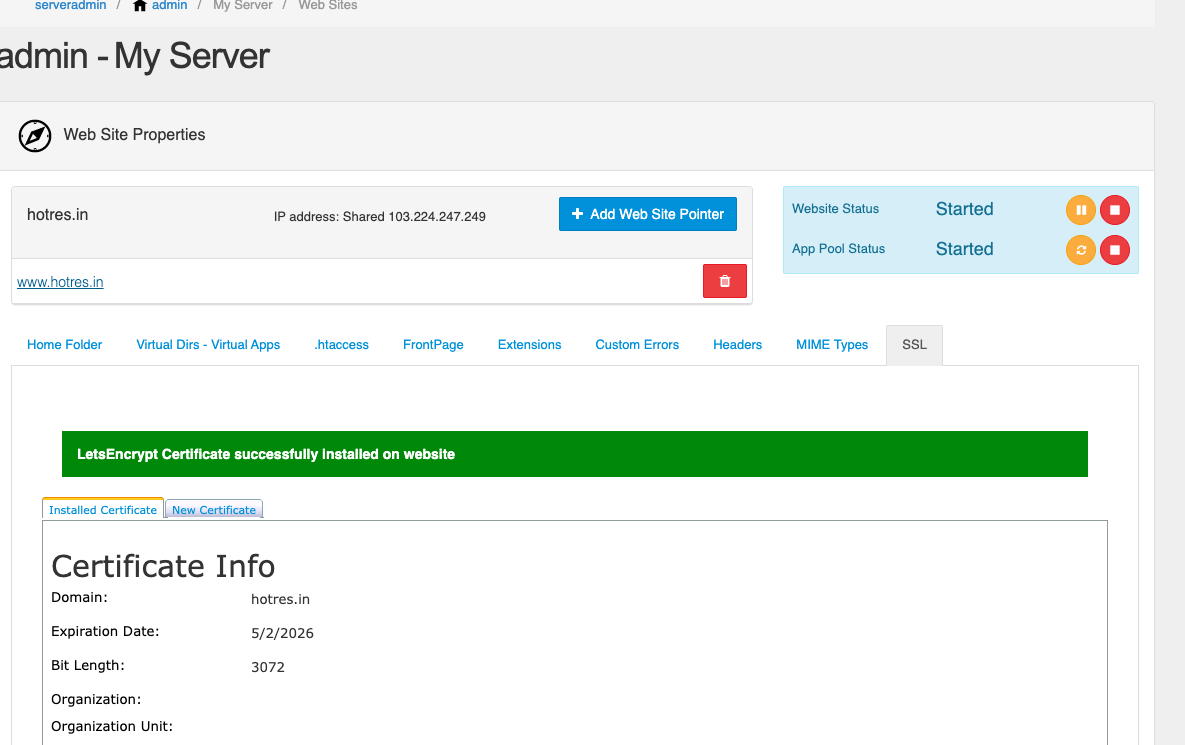Switch to the New Certificate tab
Image resolution: width=1185 pixels, height=745 pixels.
[214, 510]
